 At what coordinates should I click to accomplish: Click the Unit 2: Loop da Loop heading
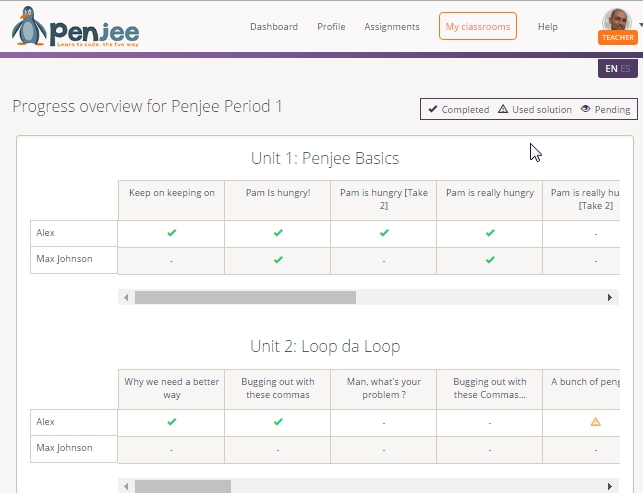pyautogui.click(x=325, y=347)
